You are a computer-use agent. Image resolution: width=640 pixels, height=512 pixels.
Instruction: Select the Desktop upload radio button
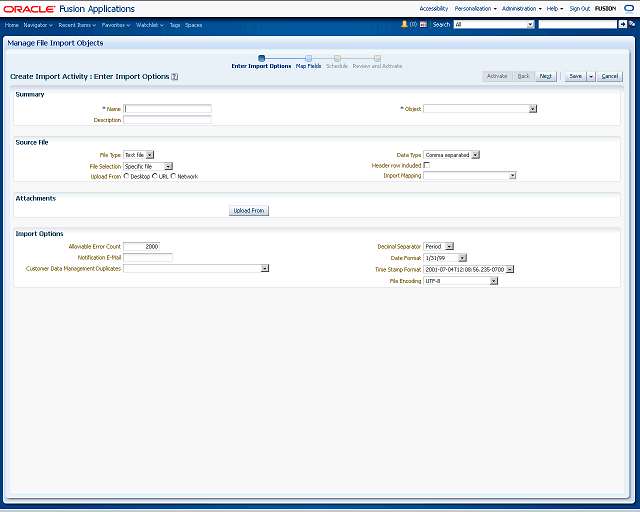click(x=126, y=176)
